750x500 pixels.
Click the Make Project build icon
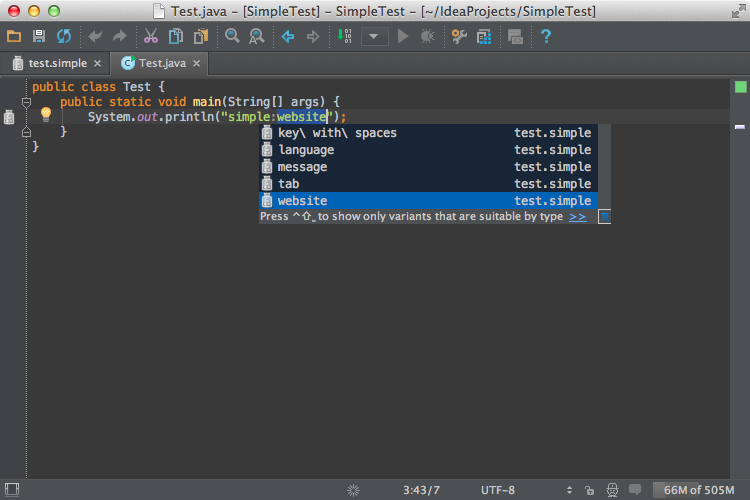click(x=345, y=37)
